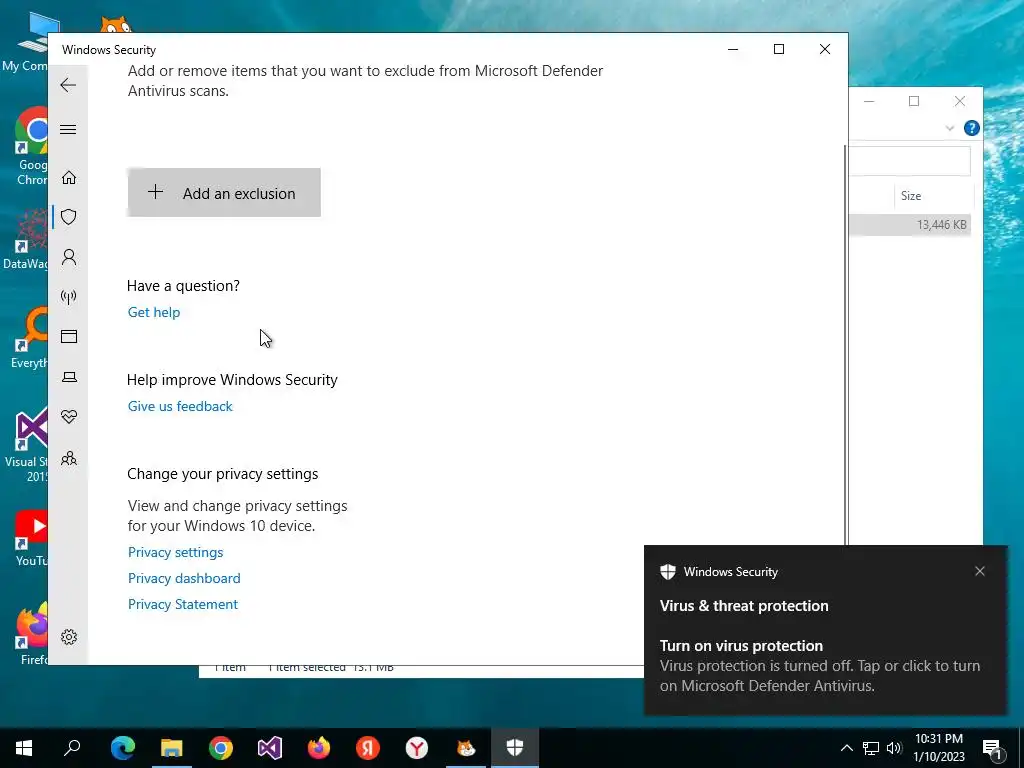The height and width of the screenshot is (768, 1024).
Task: Open the Account protection person icon
Action: (x=69, y=257)
